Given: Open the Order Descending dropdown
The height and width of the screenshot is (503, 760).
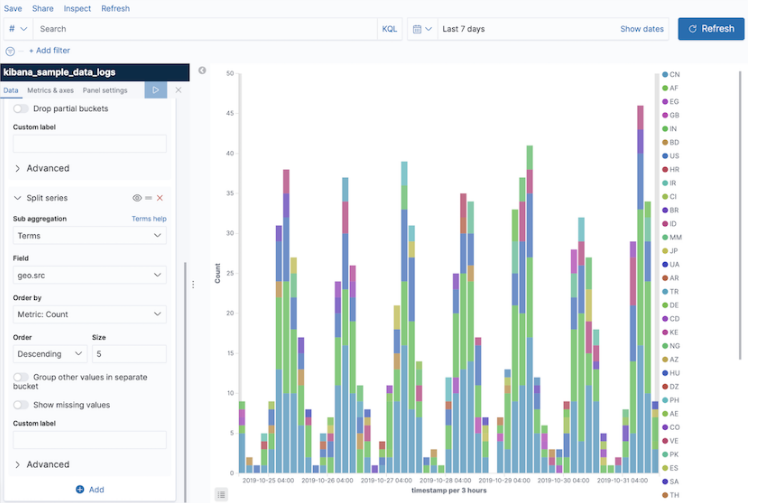Looking at the screenshot, I should (49, 354).
